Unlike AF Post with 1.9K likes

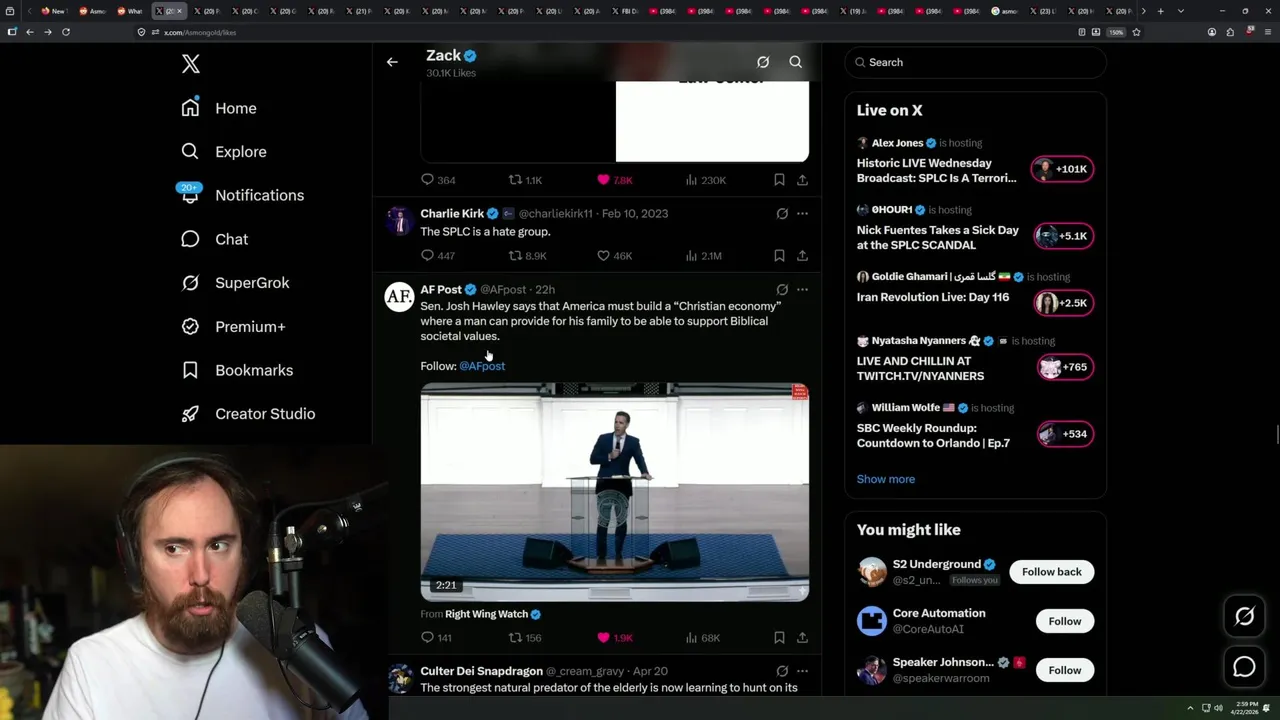tap(614, 638)
